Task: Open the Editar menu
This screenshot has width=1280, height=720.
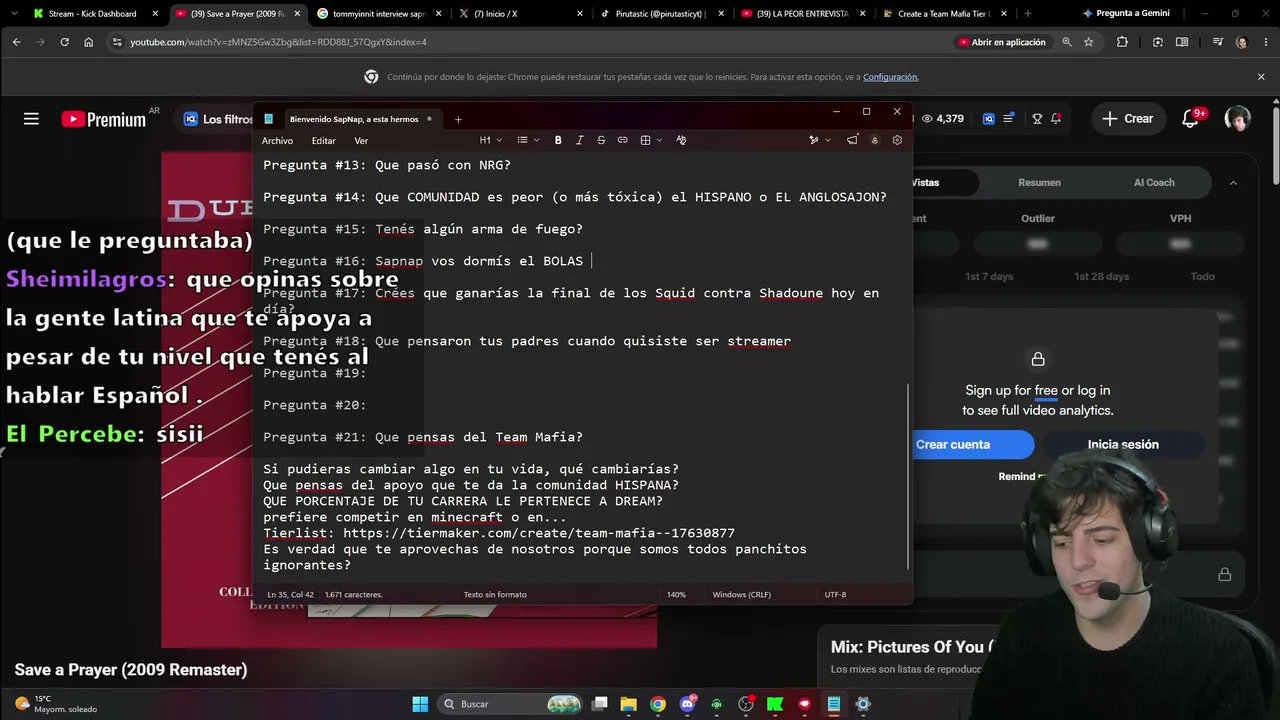Action: click(323, 141)
